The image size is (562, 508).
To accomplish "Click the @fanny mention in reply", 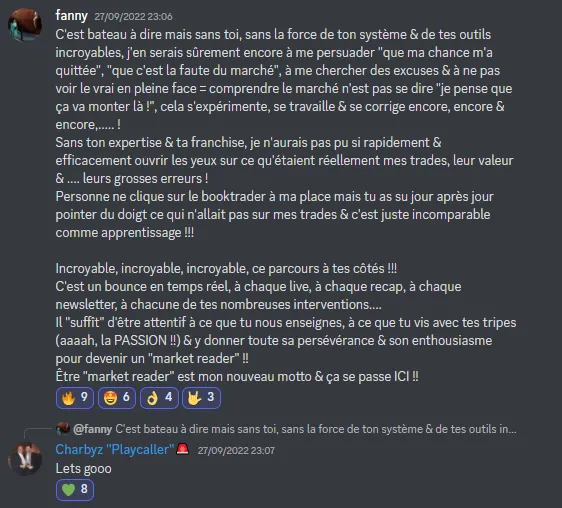I will (x=92, y=429).
